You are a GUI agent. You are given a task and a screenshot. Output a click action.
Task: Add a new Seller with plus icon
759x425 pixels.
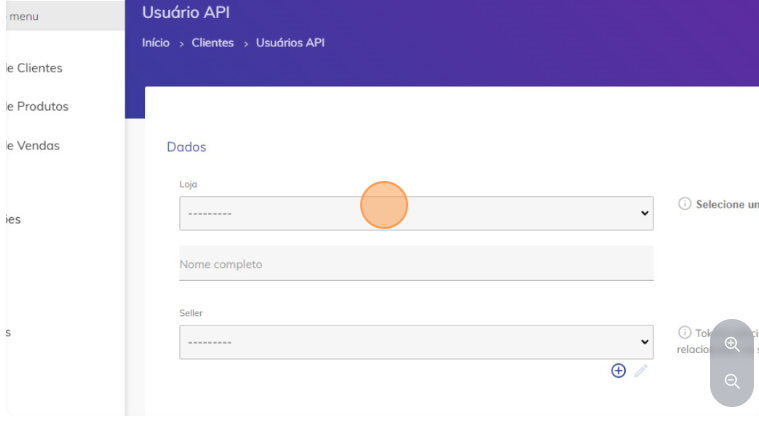[x=618, y=371]
